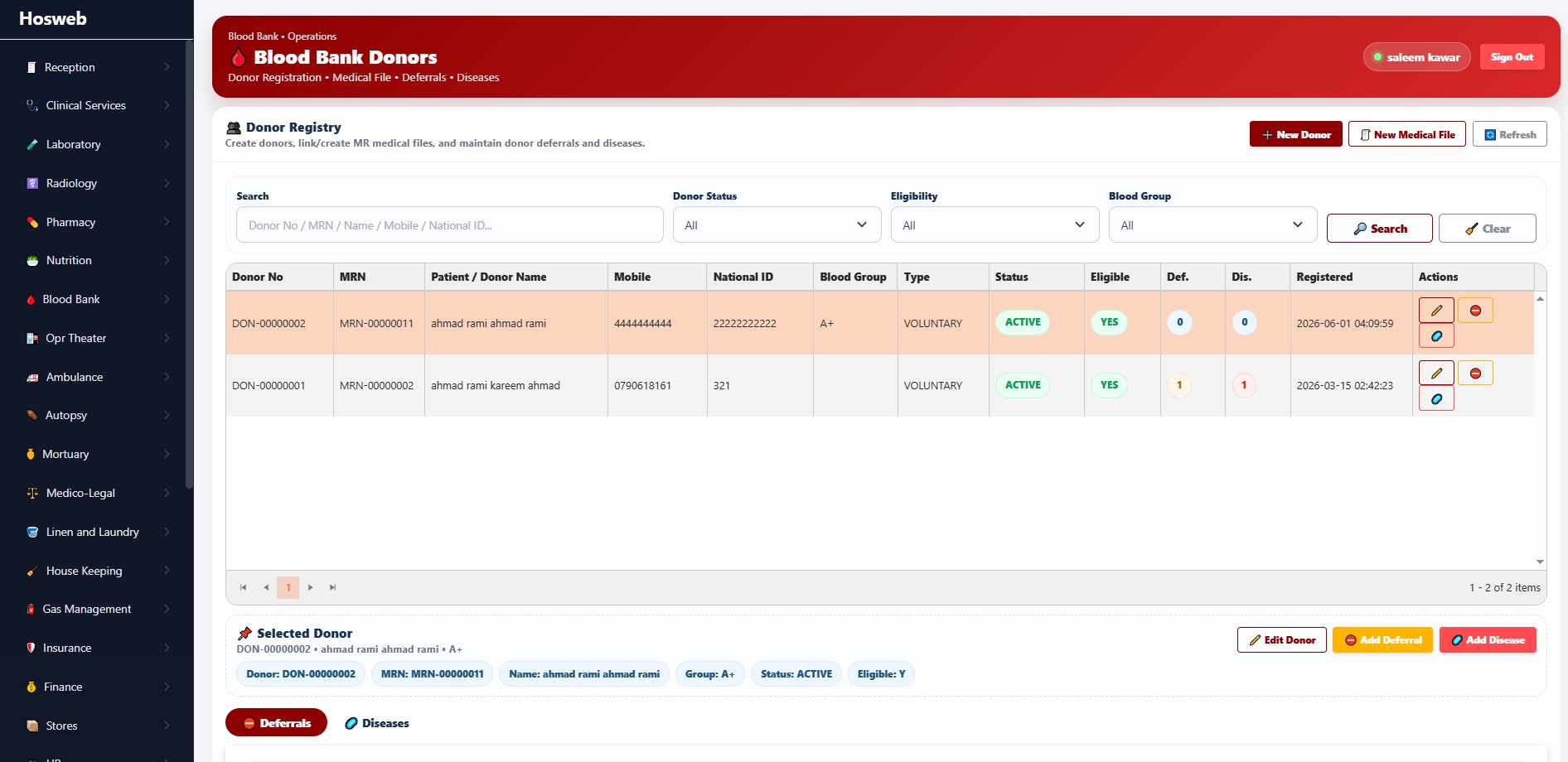Click the Stores sidebar icon
The image size is (1568, 762).
[x=32, y=726]
